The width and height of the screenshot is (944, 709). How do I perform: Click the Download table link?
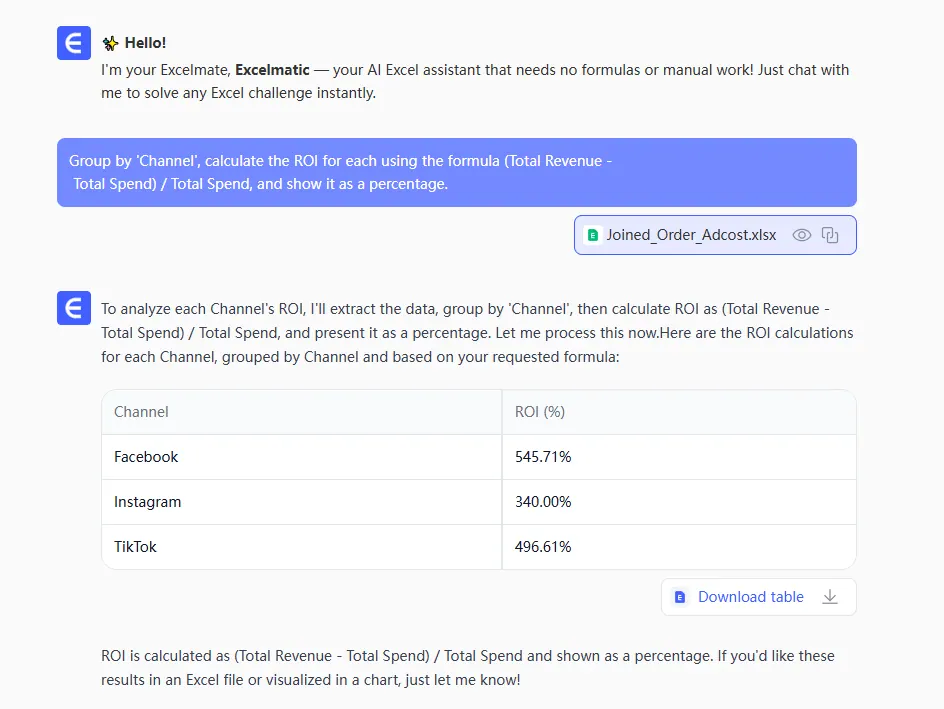pyautogui.click(x=750, y=597)
